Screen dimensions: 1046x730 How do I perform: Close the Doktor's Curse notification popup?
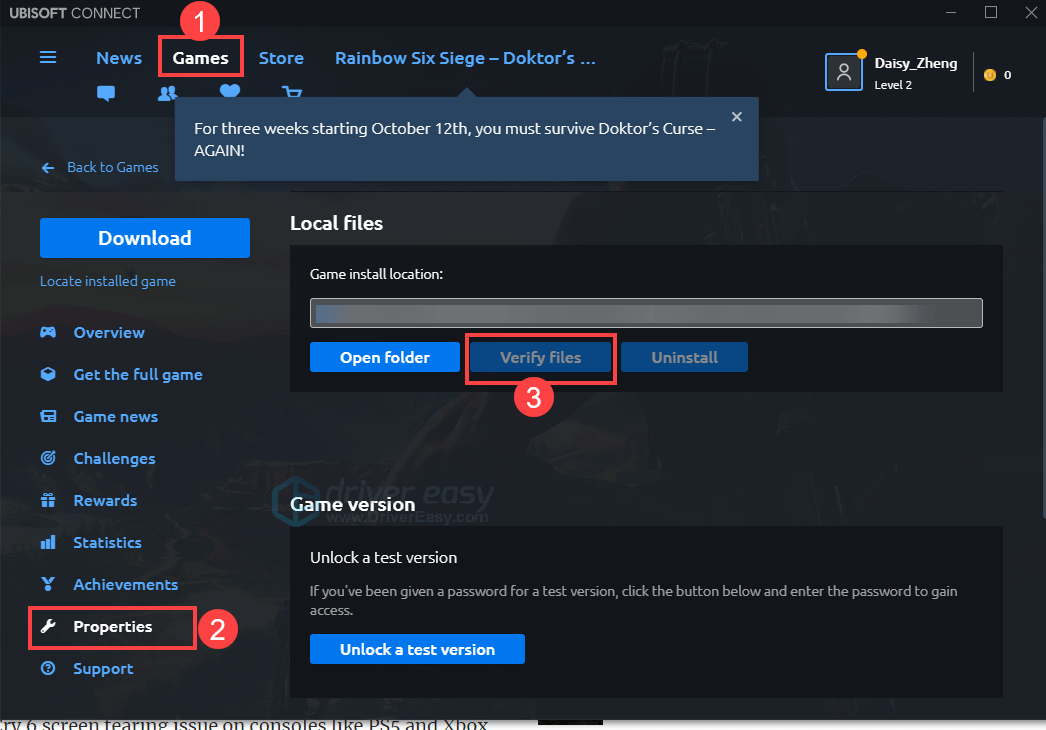736,117
